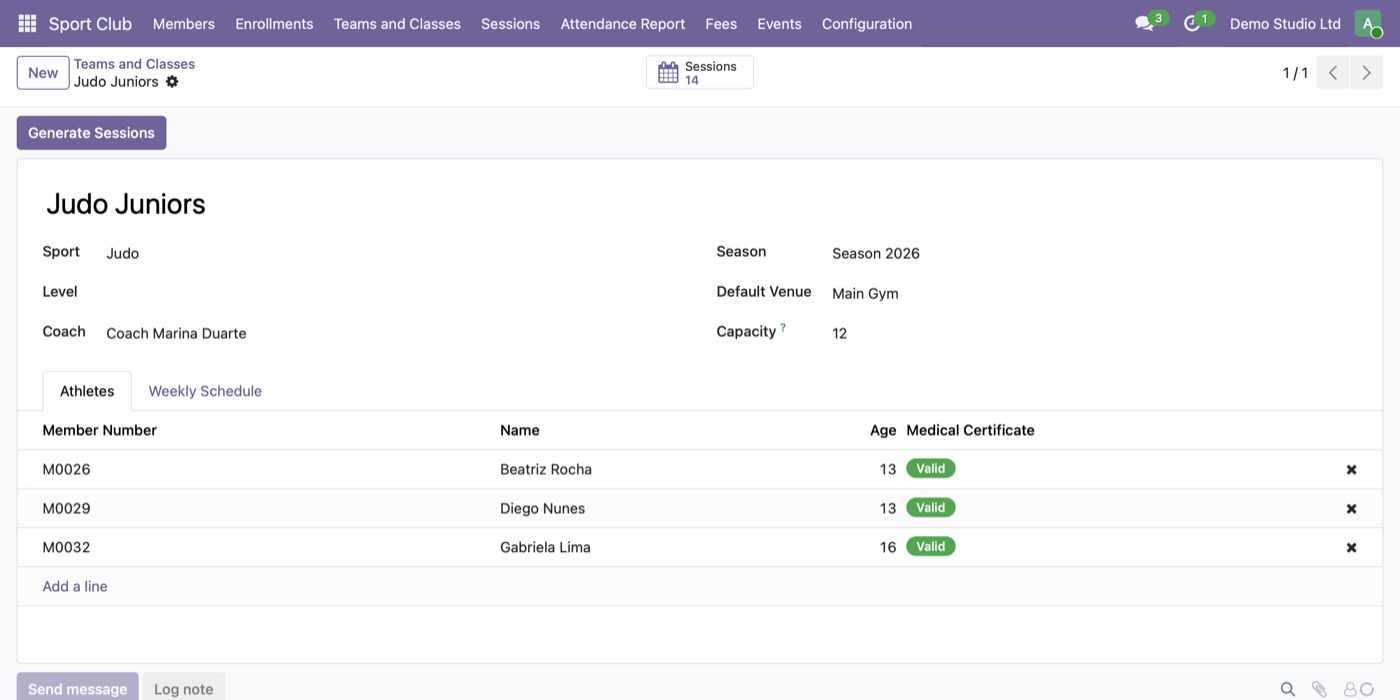Go to previous record arrow
This screenshot has width=1400, height=700.
[1333, 73]
